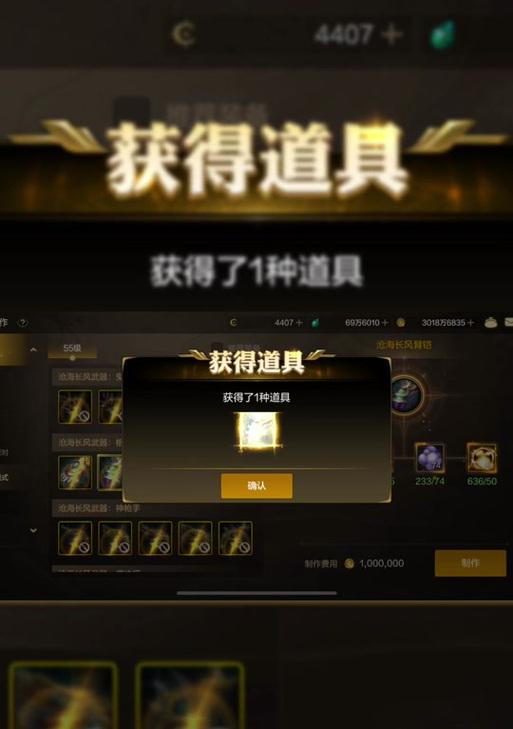This screenshot has height=729, width=513.
Task: Add currency via plus beside 69756010
Action: pos(384,322)
